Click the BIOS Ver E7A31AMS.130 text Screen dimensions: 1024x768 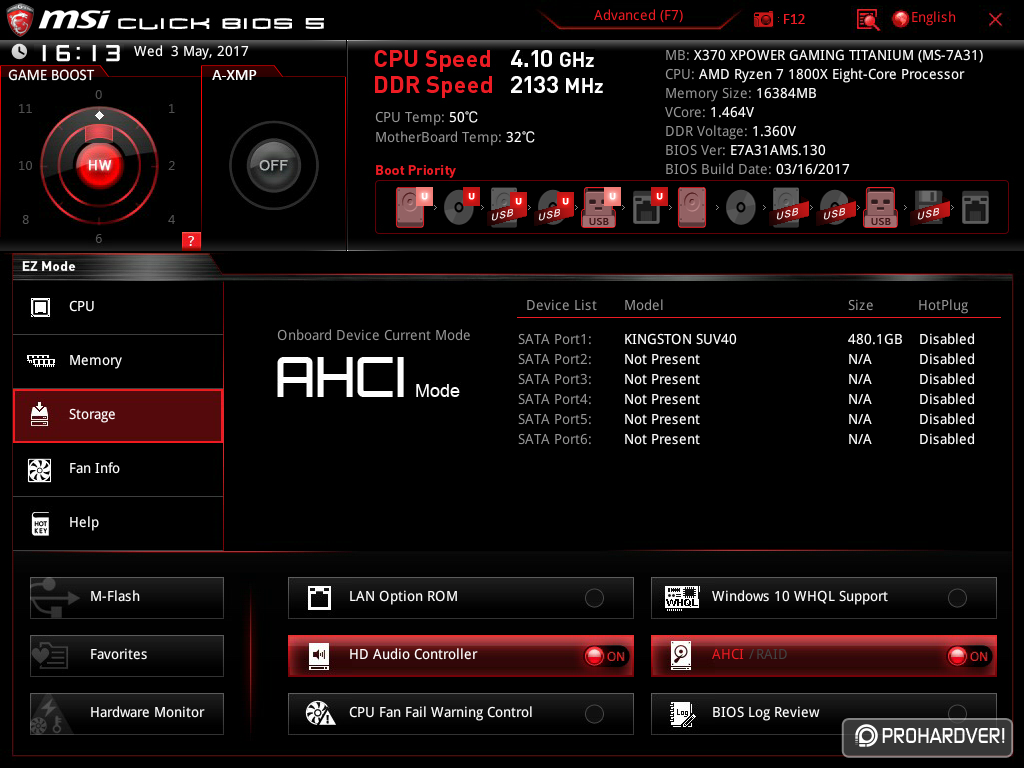coord(745,151)
